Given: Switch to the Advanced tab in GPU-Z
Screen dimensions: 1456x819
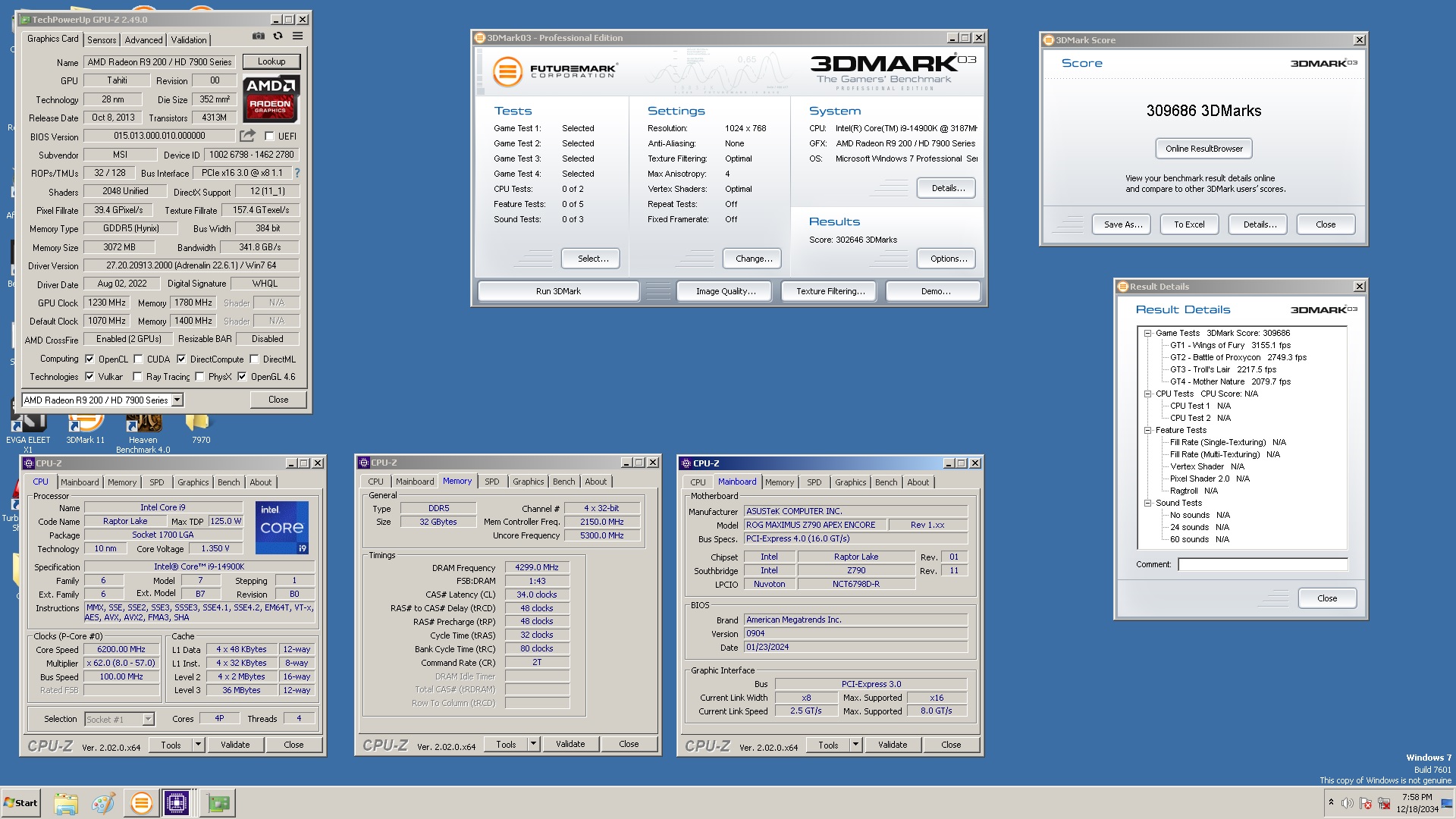Looking at the screenshot, I should (x=143, y=40).
